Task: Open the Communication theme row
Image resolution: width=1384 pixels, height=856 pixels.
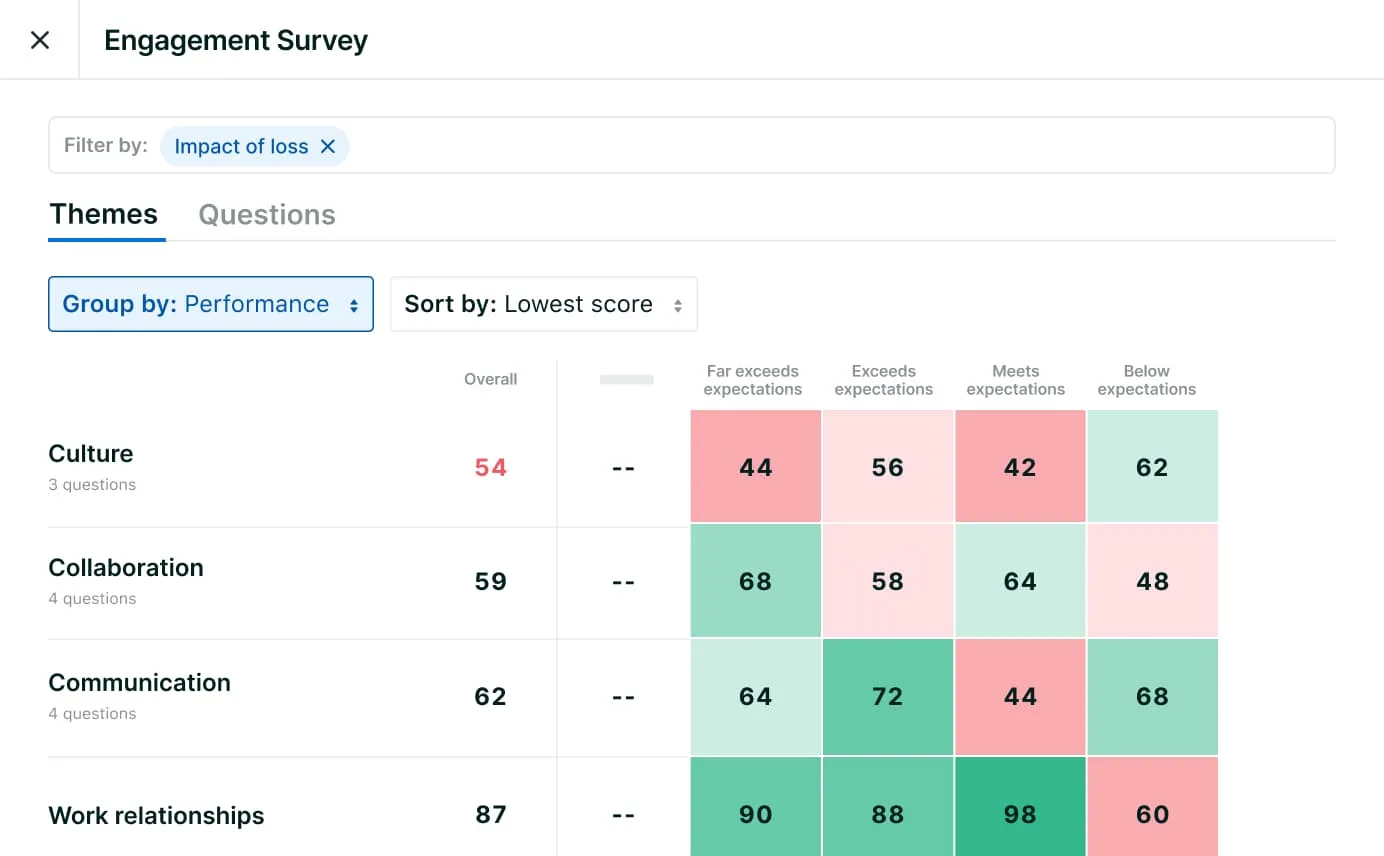Action: pyautogui.click(x=139, y=683)
